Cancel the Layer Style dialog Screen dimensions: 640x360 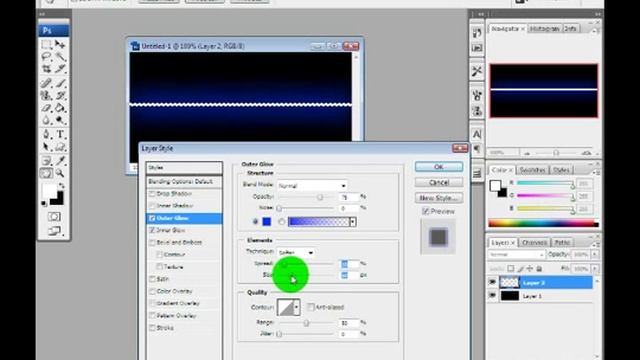pos(439,182)
